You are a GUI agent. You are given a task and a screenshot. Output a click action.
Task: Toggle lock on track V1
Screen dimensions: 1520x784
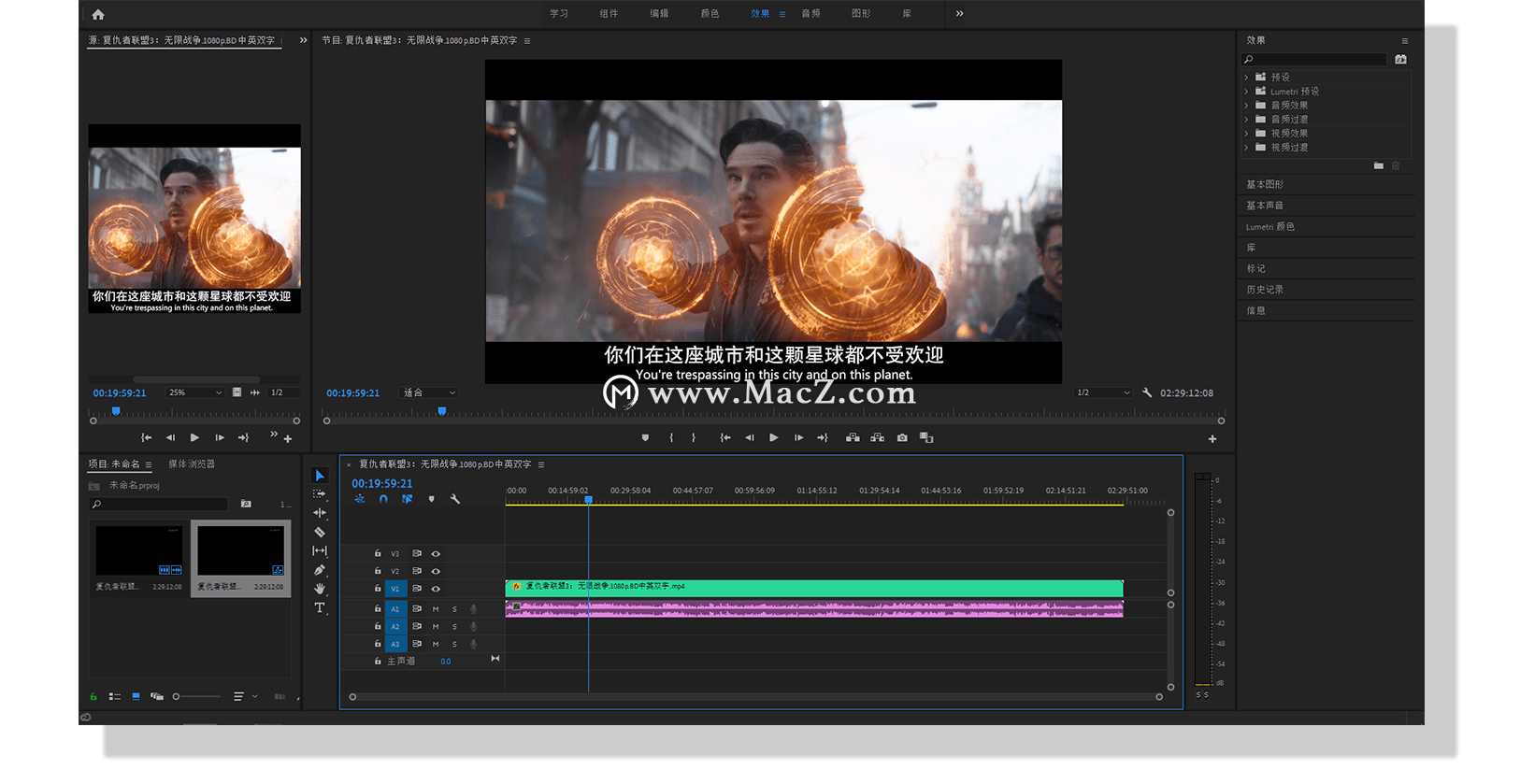[x=378, y=589]
